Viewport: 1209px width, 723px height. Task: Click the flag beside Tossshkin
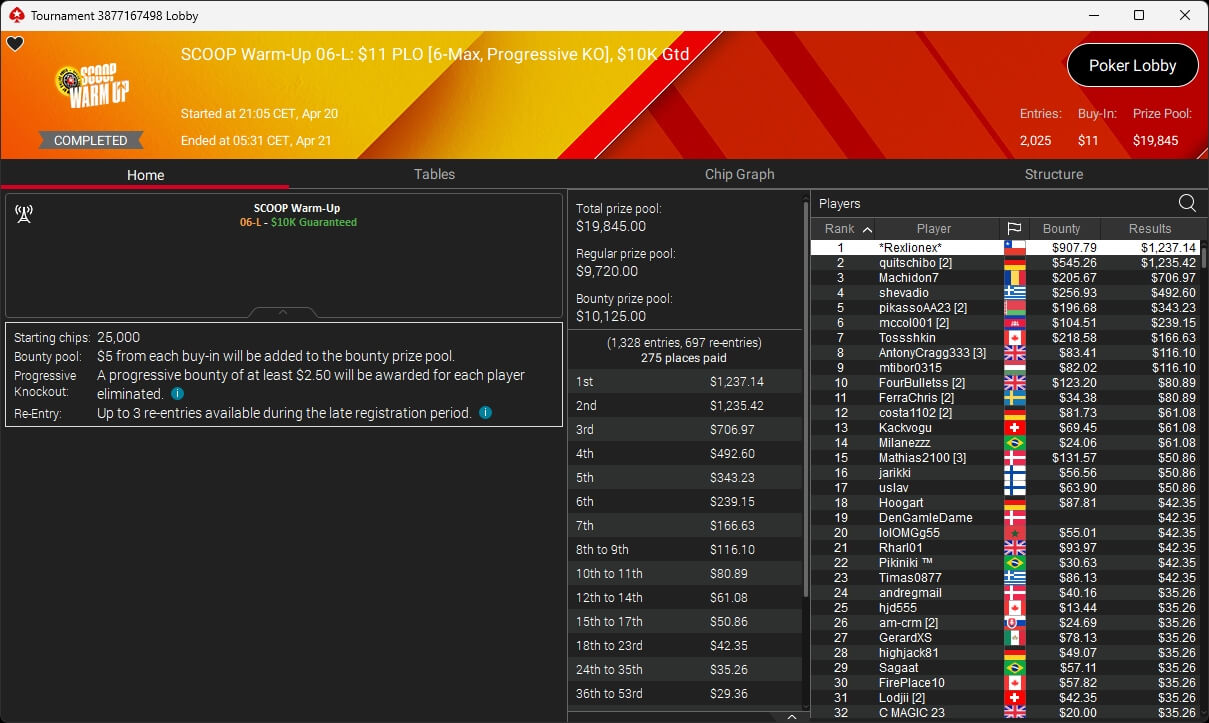(x=1014, y=338)
